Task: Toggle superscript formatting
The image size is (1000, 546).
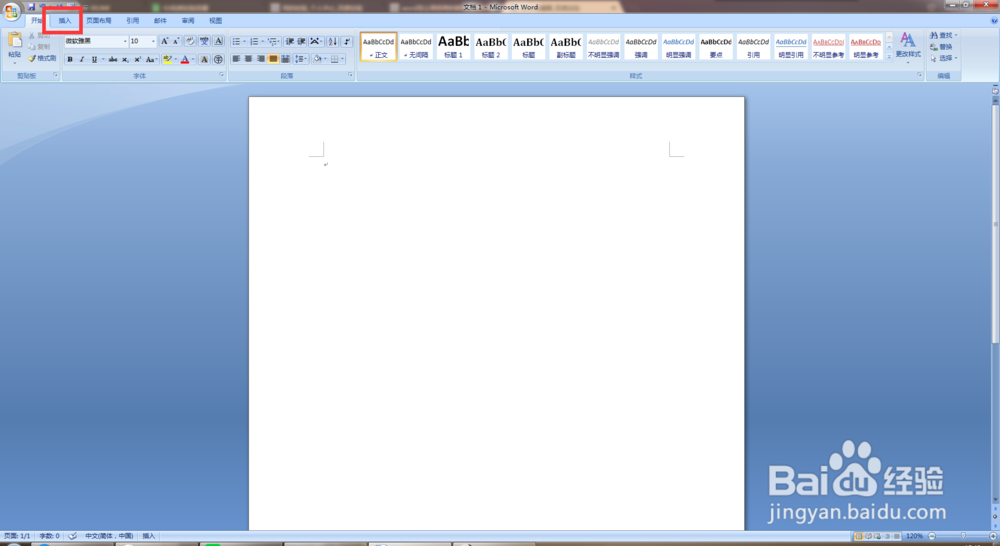Action: (137, 59)
